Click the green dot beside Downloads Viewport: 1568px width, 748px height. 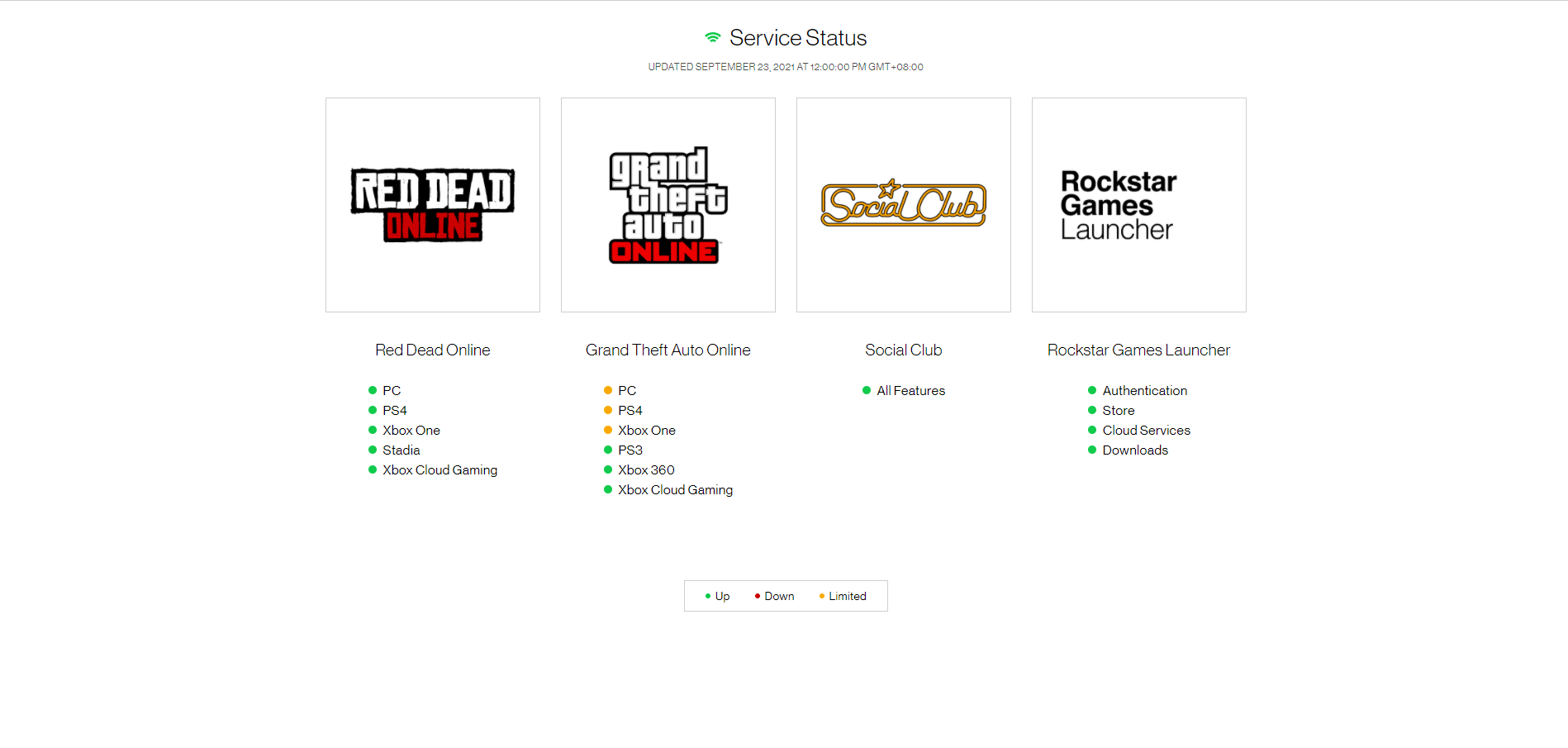pos(1092,450)
